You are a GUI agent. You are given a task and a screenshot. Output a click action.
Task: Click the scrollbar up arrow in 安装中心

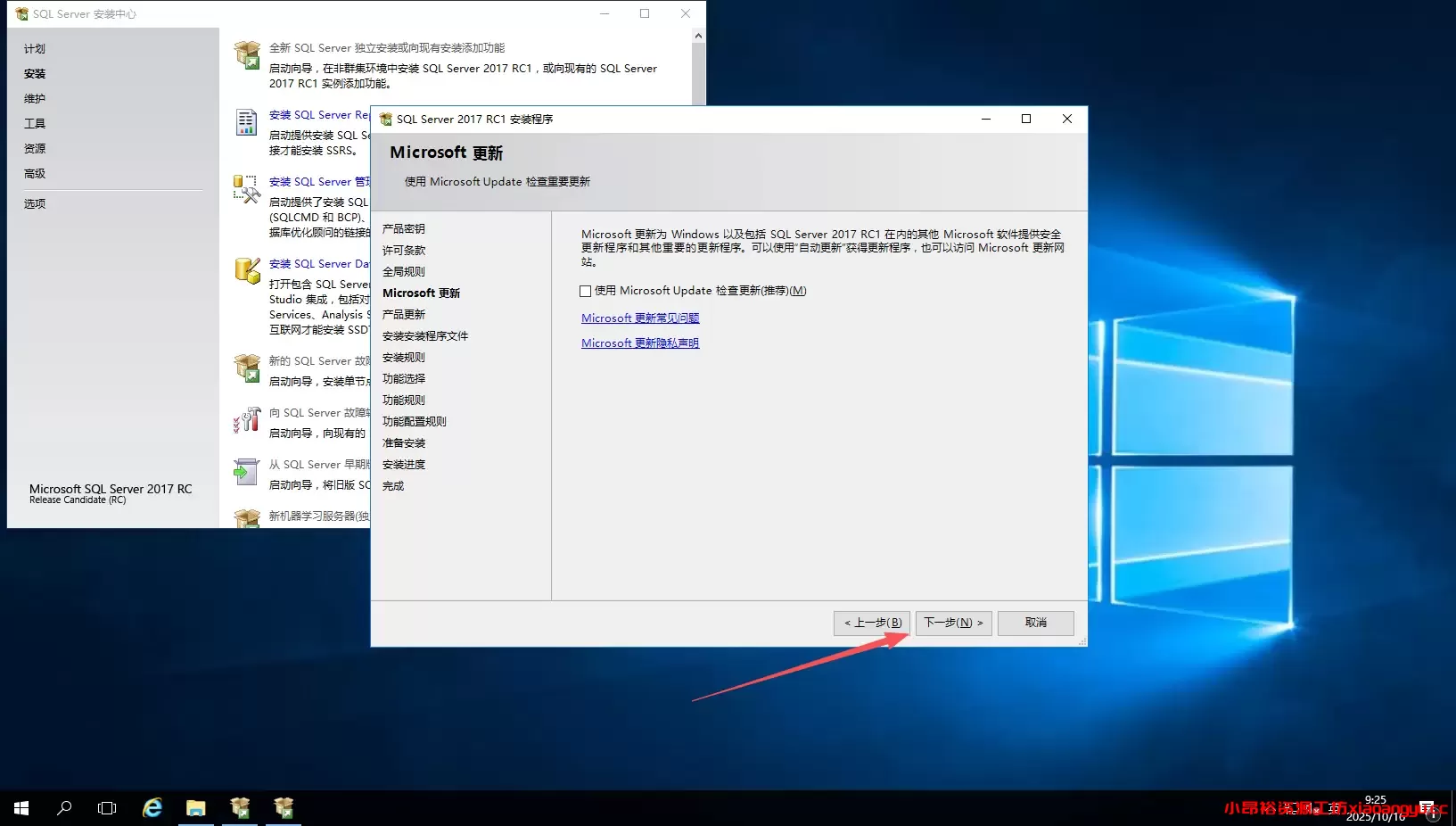click(x=698, y=35)
